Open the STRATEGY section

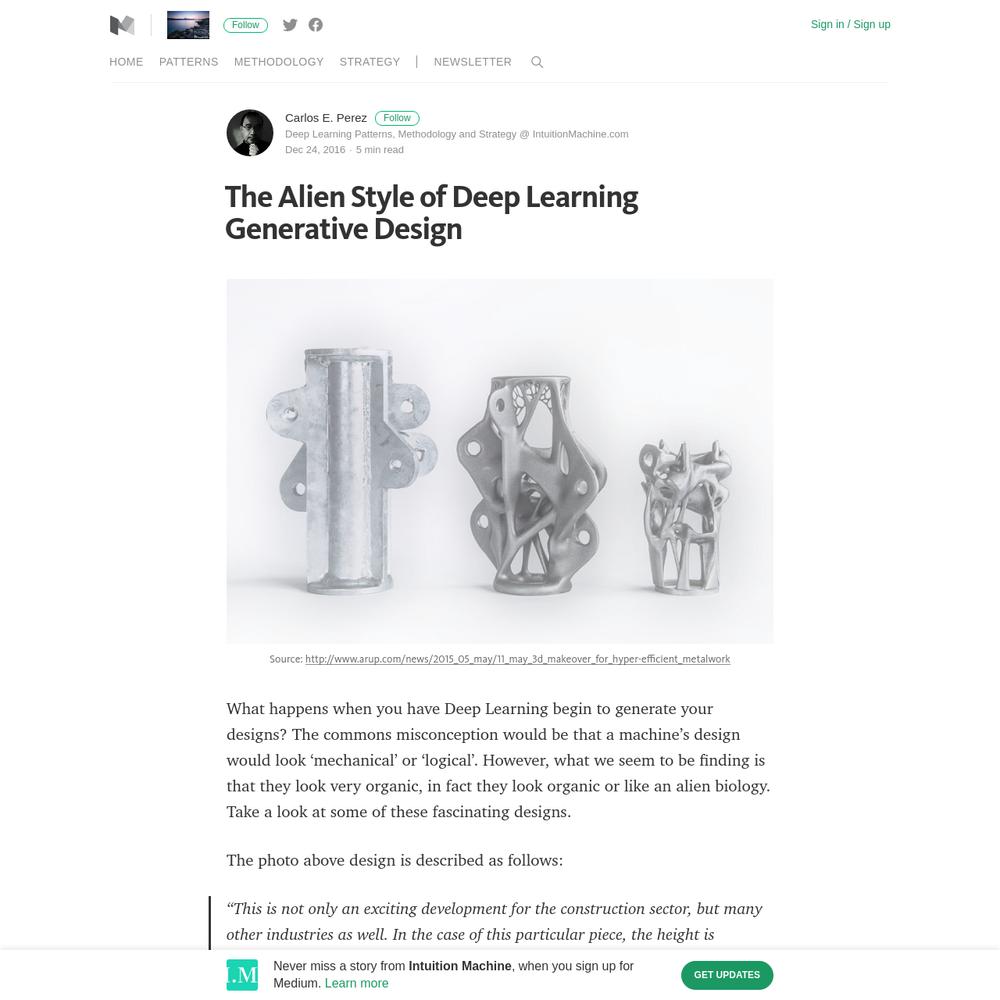[370, 62]
